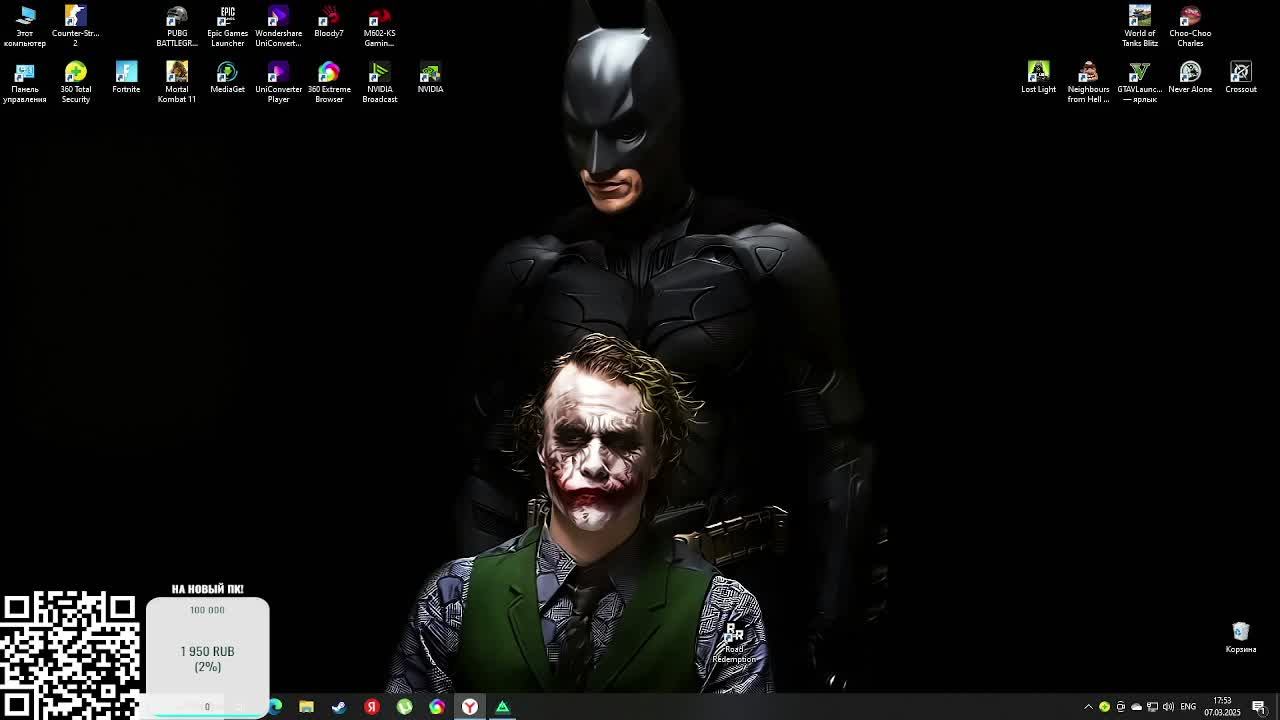Select the Fortnite desktop shortcut

(126, 78)
